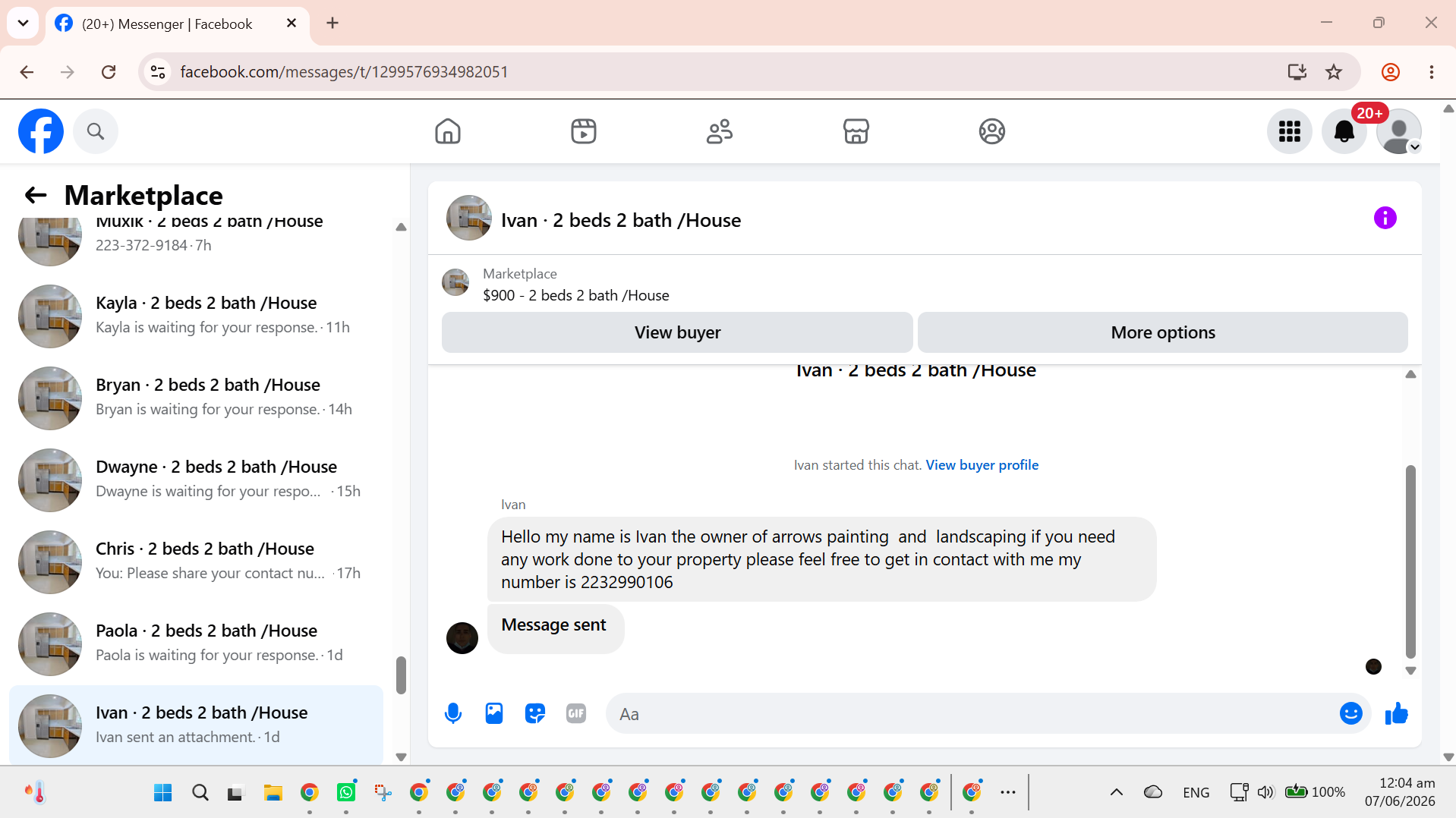Select Ivan's chat in the conversation list
Screen dimensions: 1456x818
click(197, 725)
